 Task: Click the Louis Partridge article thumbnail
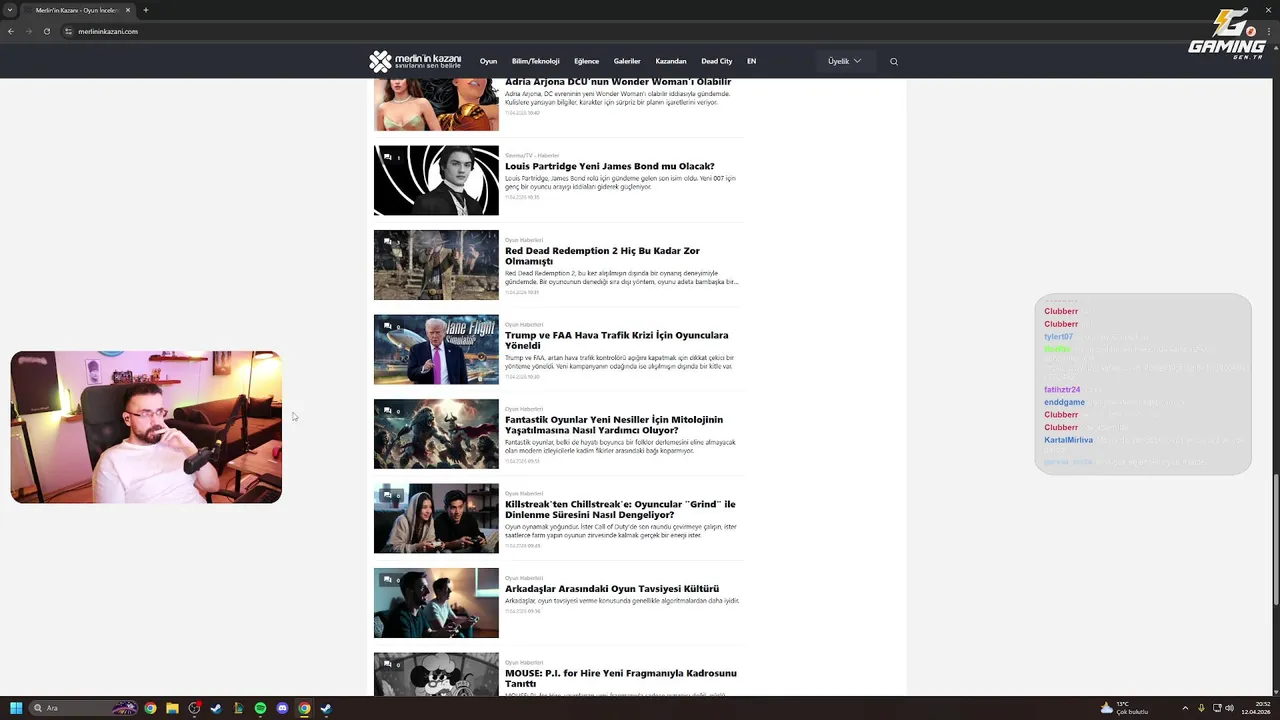pyautogui.click(x=436, y=180)
